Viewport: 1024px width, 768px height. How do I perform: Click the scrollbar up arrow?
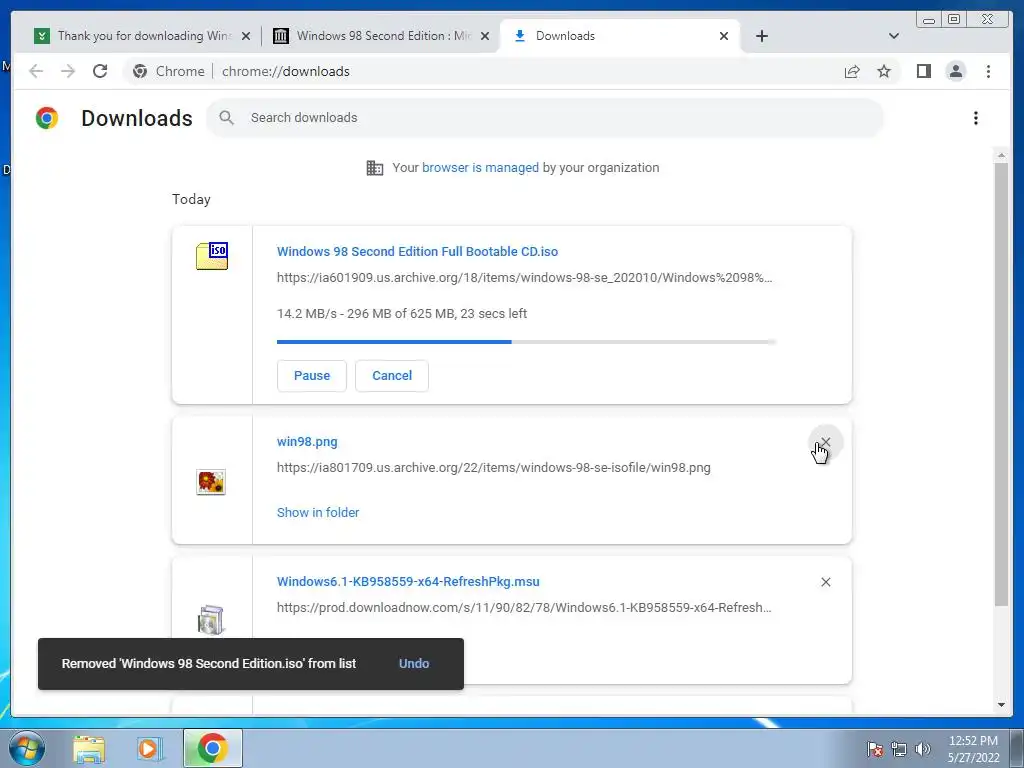click(1001, 155)
